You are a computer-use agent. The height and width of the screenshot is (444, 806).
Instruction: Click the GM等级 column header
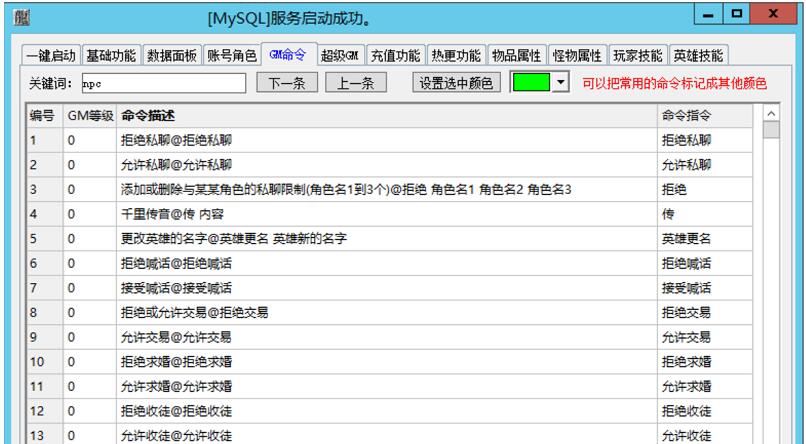tap(89, 117)
